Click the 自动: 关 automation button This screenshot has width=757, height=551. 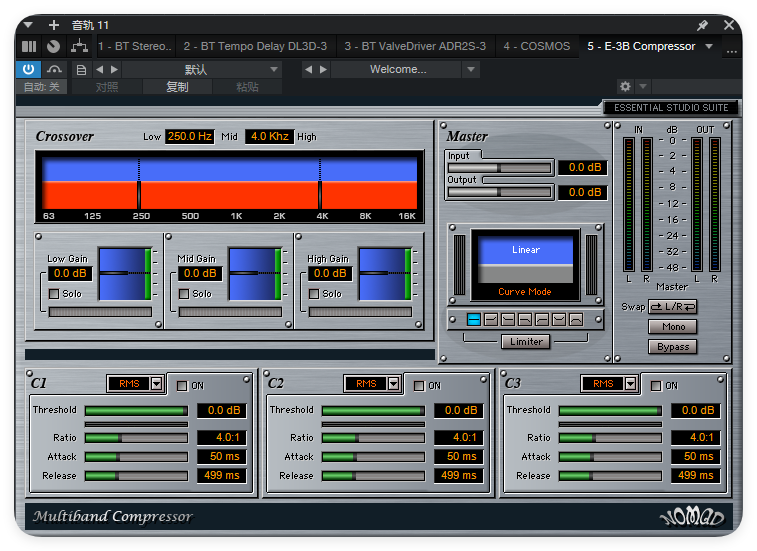pyautogui.click(x=42, y=87)
